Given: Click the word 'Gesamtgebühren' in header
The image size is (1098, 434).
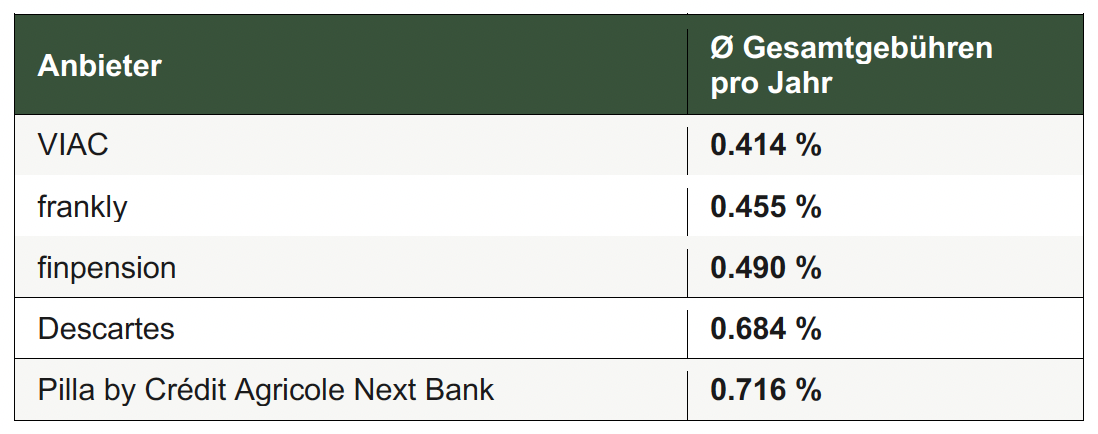Looking at the screenshot, I should click(868, 48).
